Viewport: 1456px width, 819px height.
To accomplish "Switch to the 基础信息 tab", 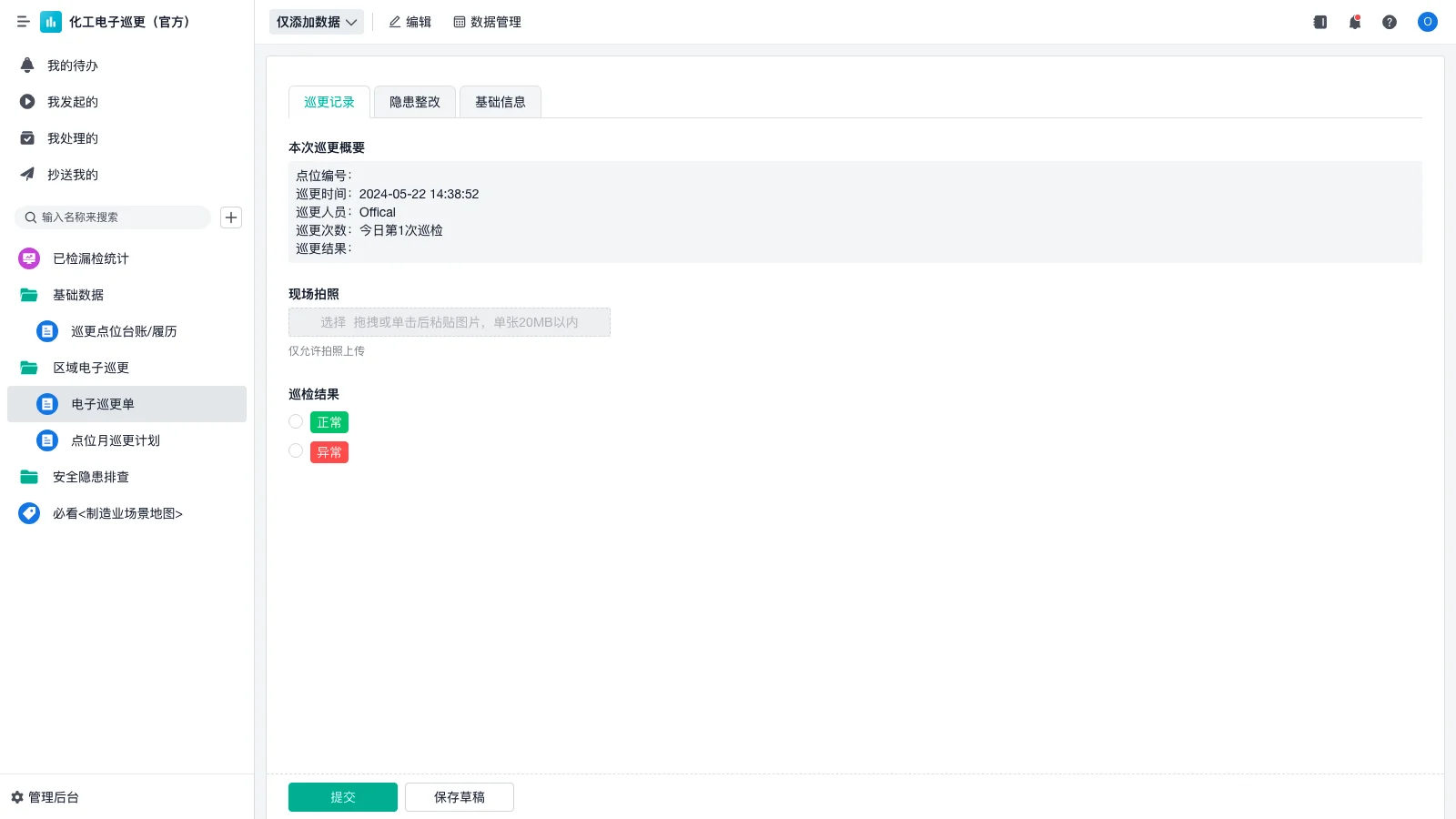I will point(500,101).
